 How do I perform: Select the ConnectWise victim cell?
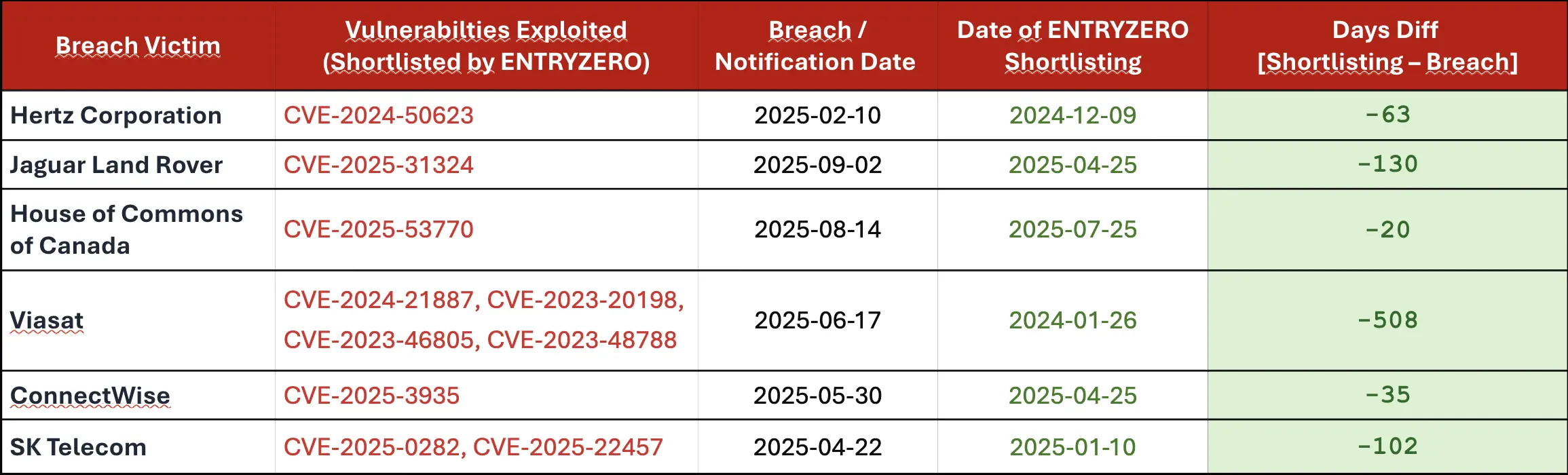tap(90, 396)
